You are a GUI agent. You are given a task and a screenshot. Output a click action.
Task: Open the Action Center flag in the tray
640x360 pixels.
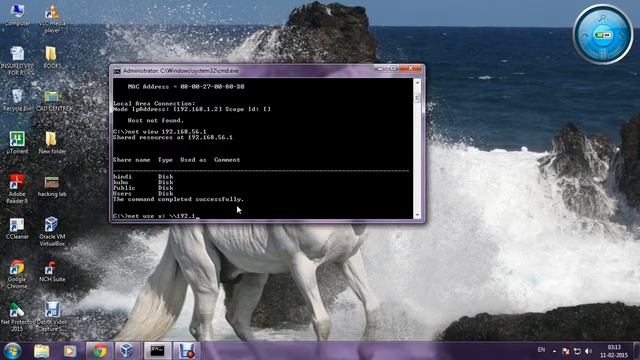(565, 351)
